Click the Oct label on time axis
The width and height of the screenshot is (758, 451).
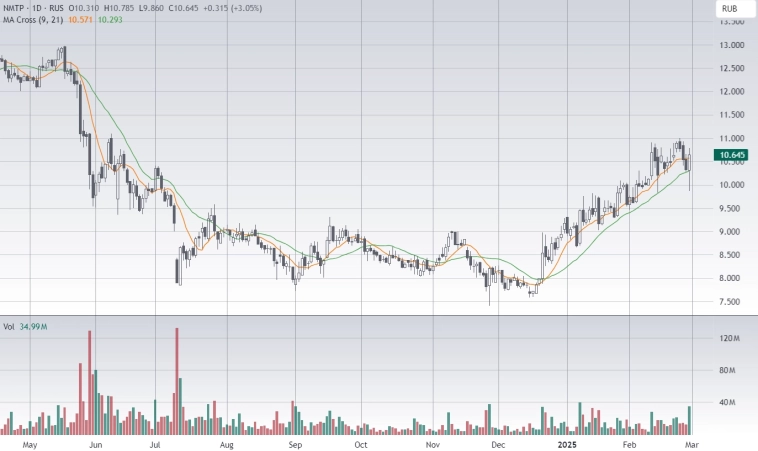(x=361, y=445)
